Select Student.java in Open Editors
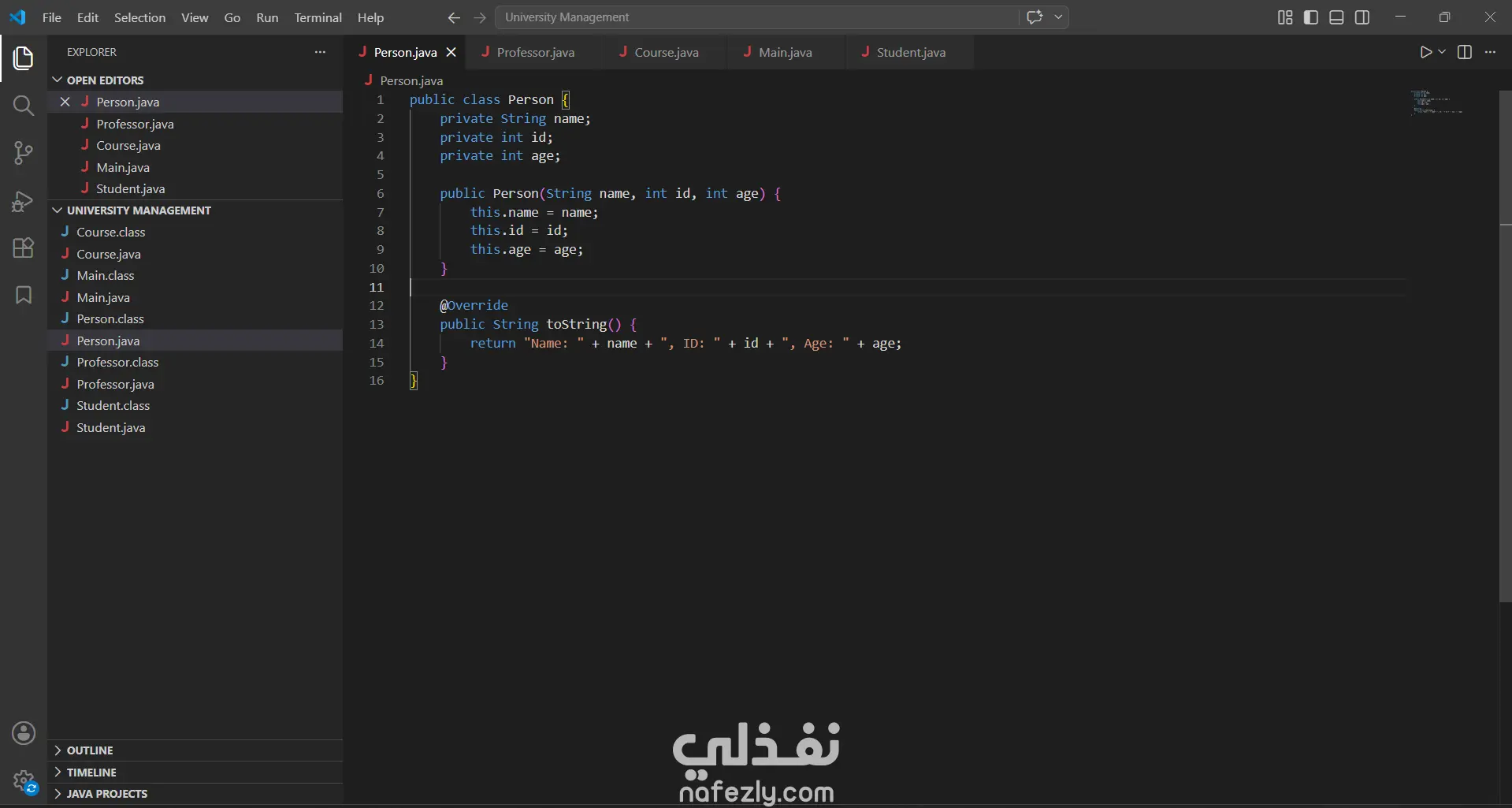The image size is (1512, 808). [195, 188]
